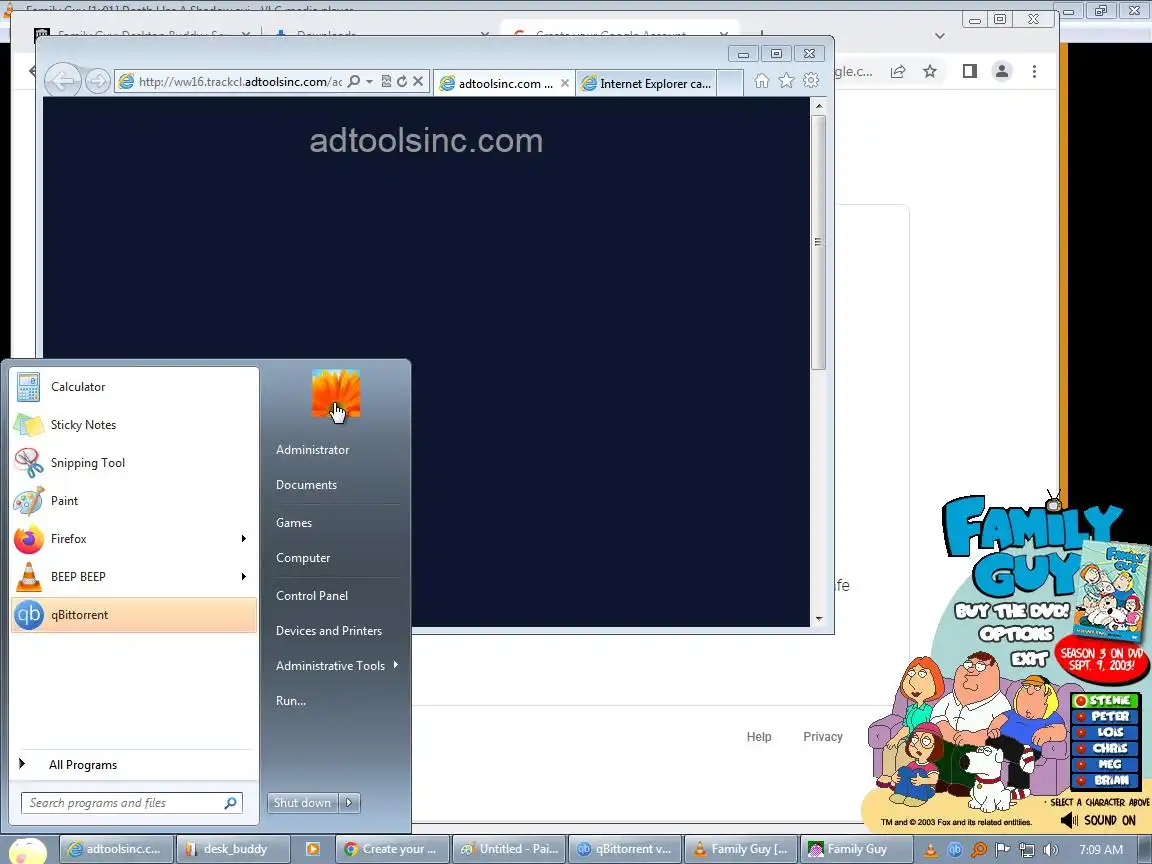Click the Privacy link on the Google page
1152x864 pixels.
point(823,737)
